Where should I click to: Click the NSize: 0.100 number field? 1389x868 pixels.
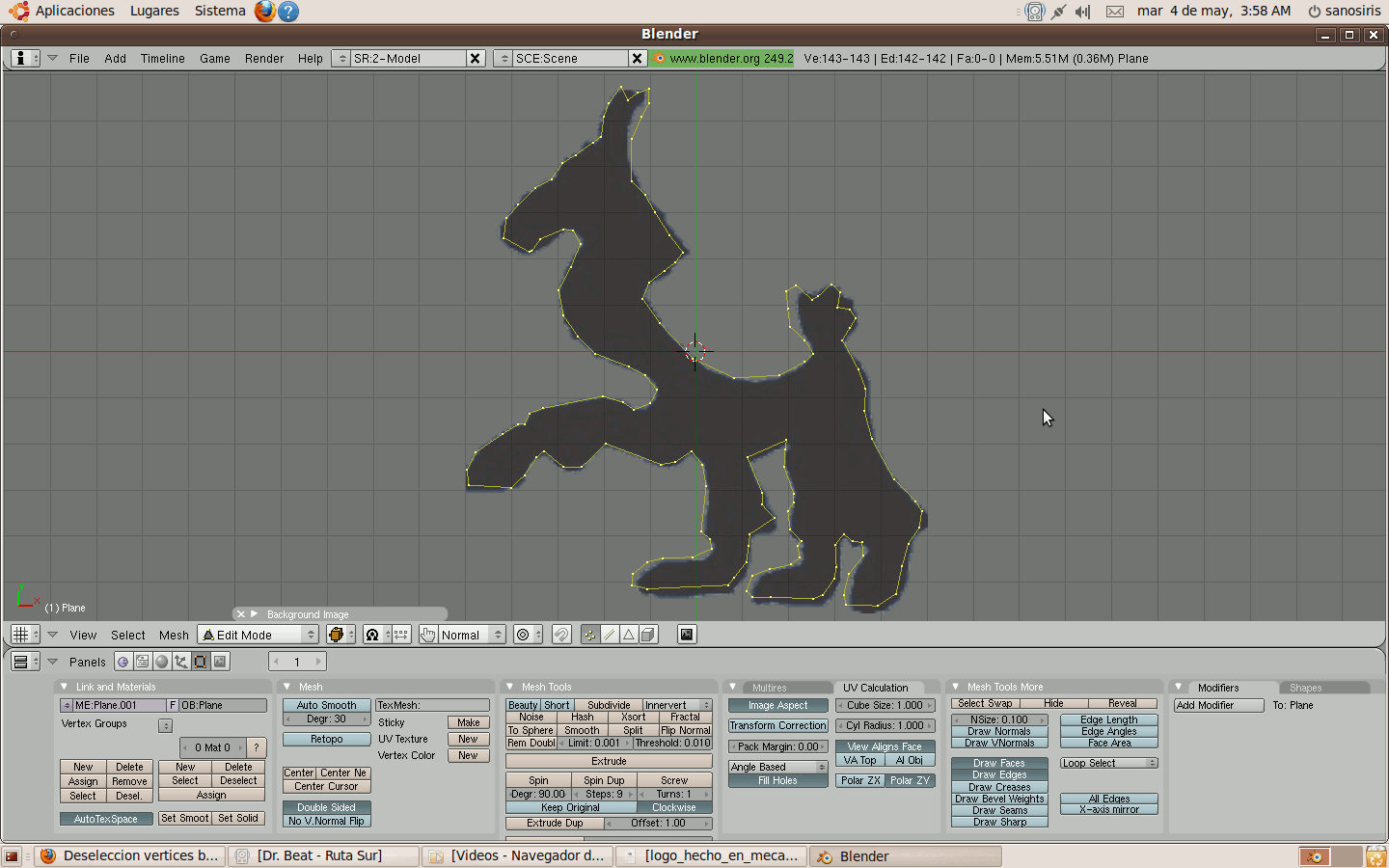(x=999, y=719)
